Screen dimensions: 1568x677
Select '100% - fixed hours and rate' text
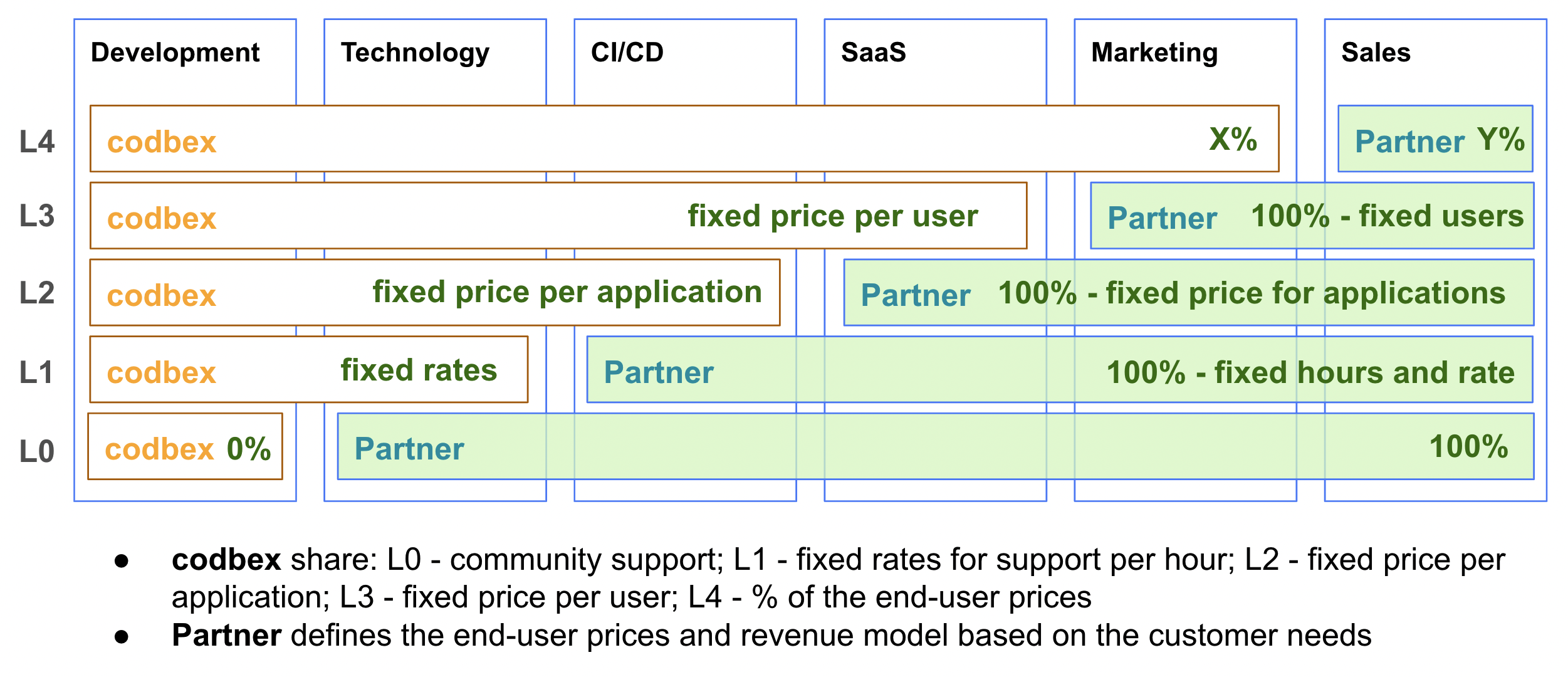click(x=1310, y=372)
